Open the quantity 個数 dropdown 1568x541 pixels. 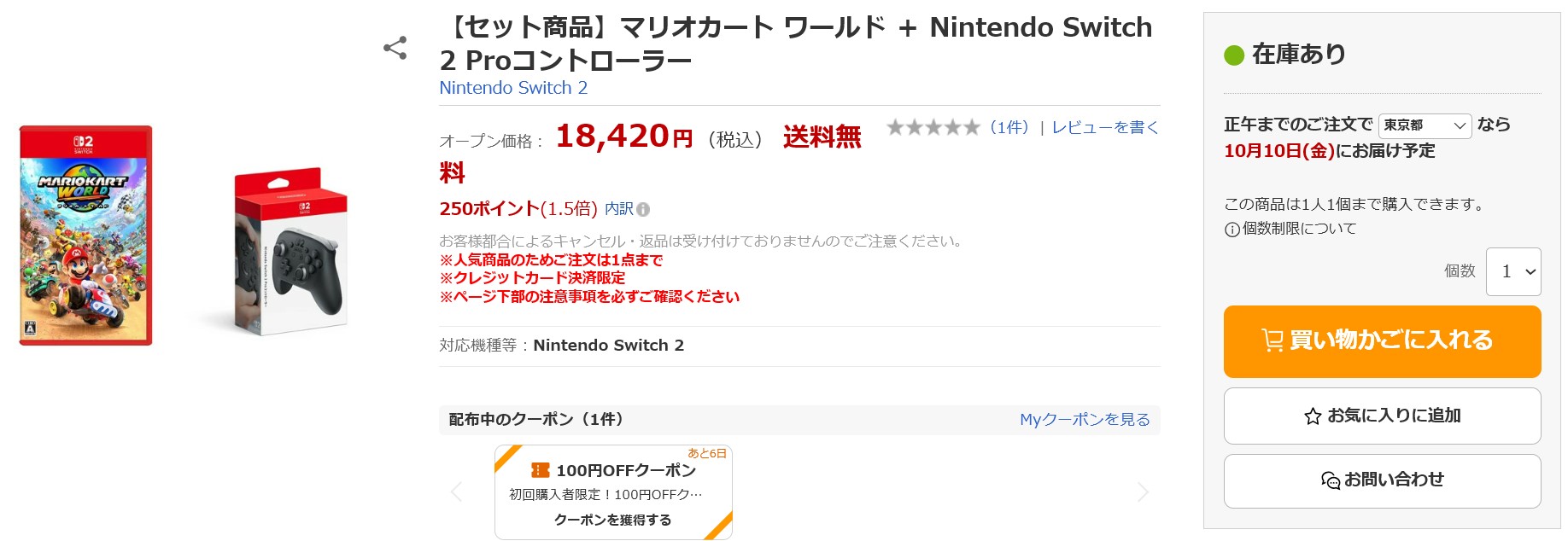click(x=1513, y=271)
